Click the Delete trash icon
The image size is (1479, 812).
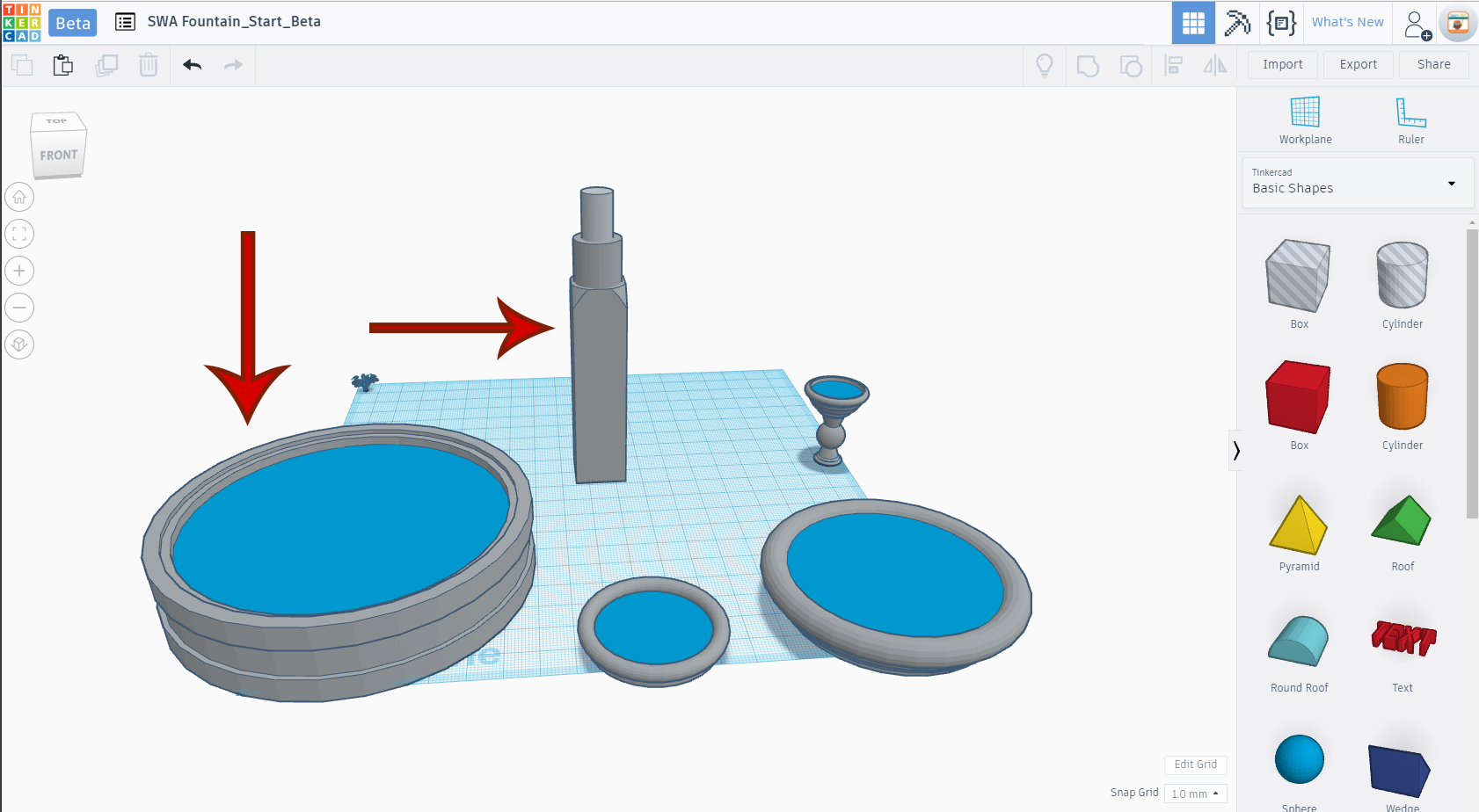pyautogui.click(x=149, y=65)
